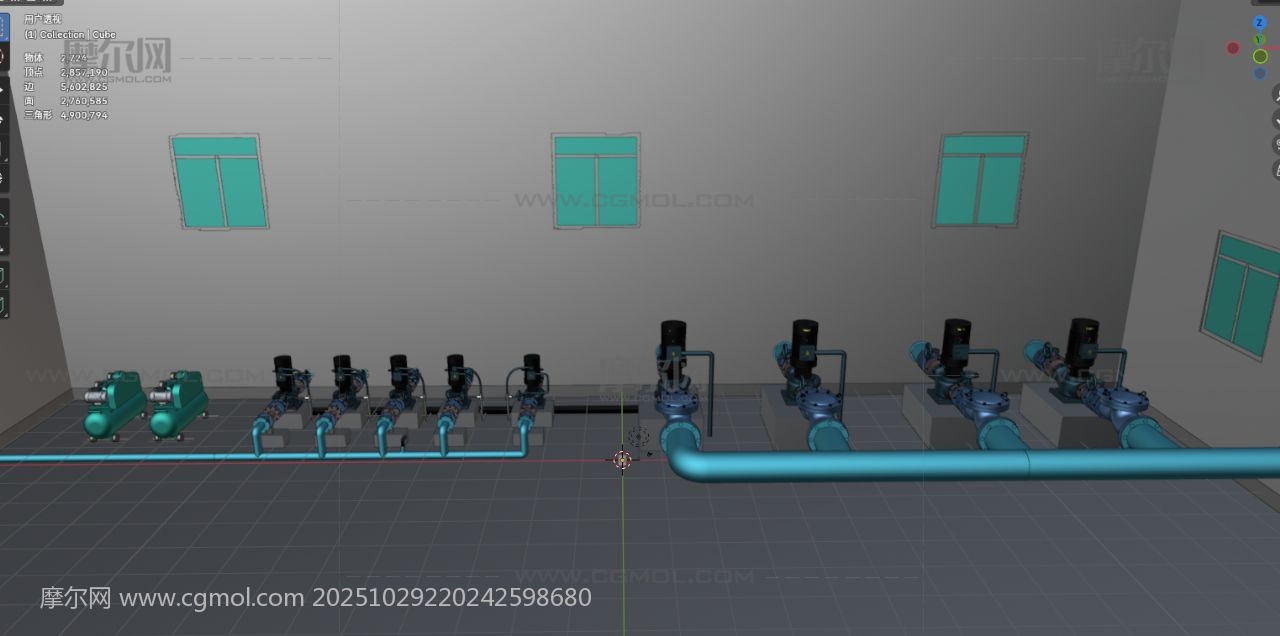1280x636 pixels.
Task: Click the dark blue negative Z gizmo circle
Action: (1260, 73)
